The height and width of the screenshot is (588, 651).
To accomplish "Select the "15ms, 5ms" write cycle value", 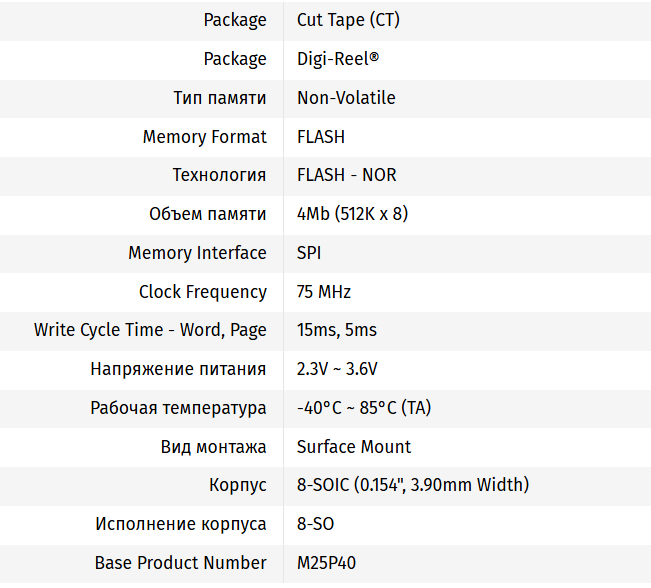I will [337, 330].
